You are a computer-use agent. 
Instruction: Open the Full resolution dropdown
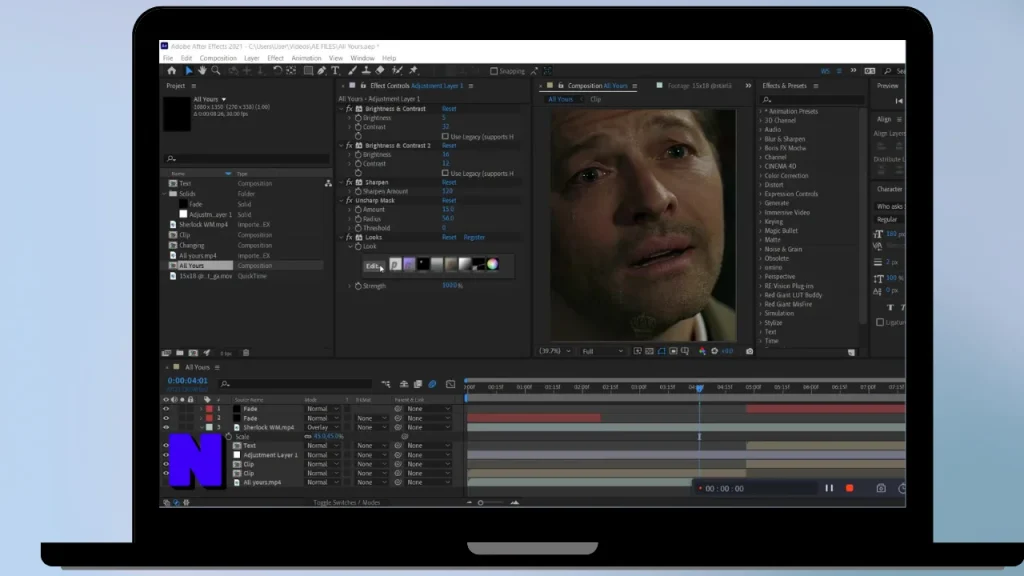[602, 351]
